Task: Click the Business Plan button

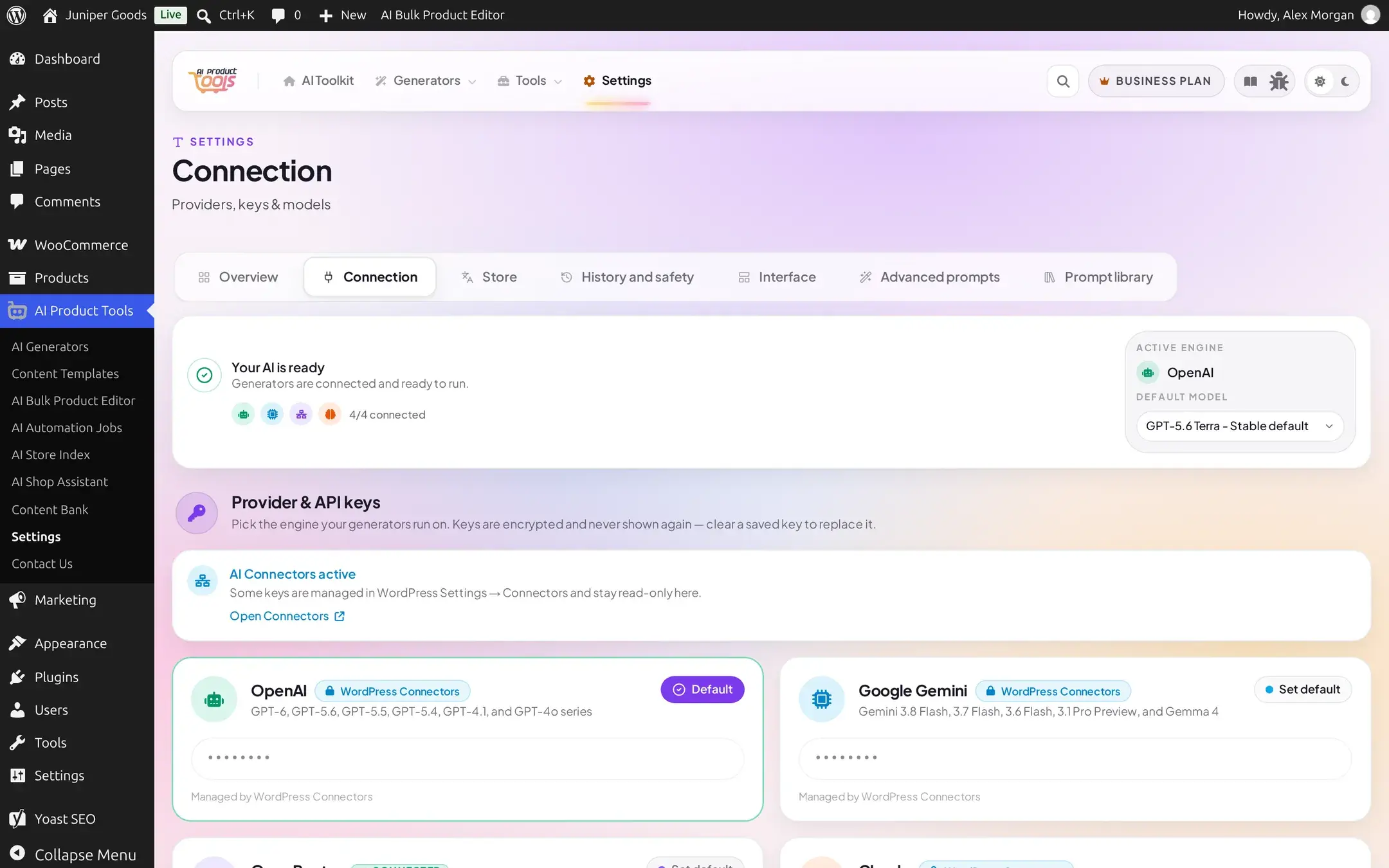Action: click(1156, 81)
